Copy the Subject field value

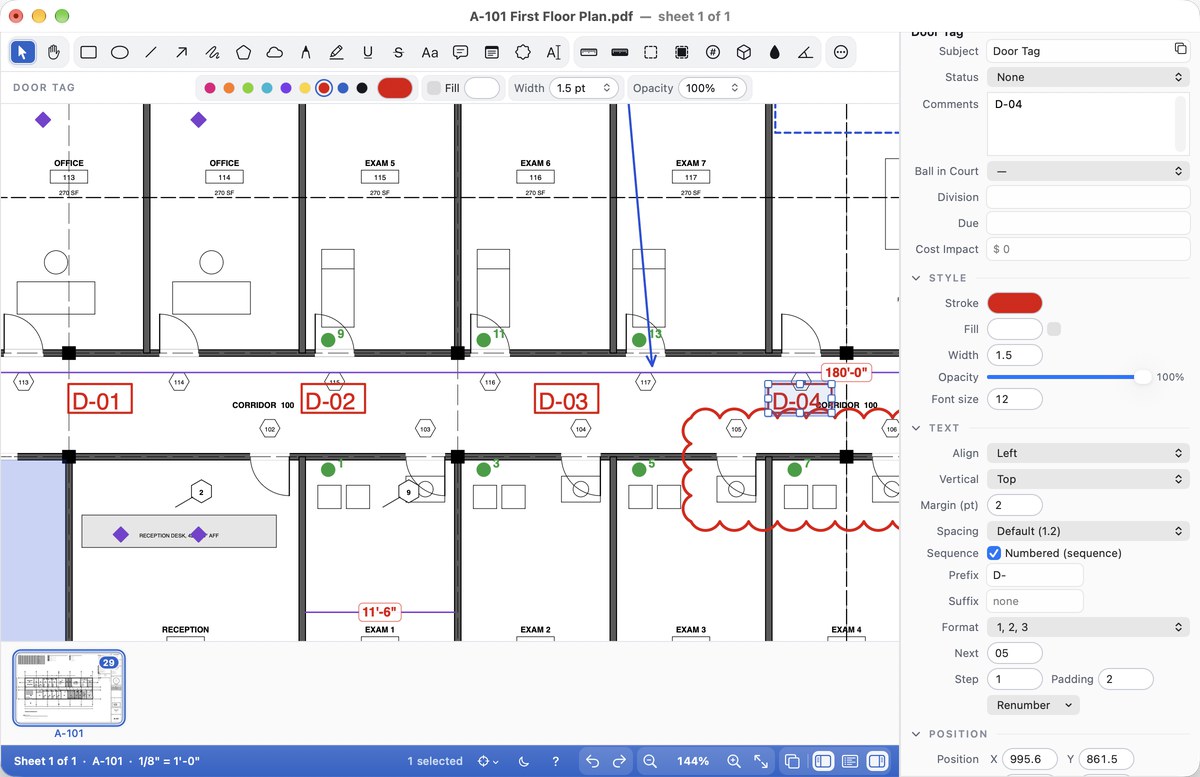(x=1180, y=50)
